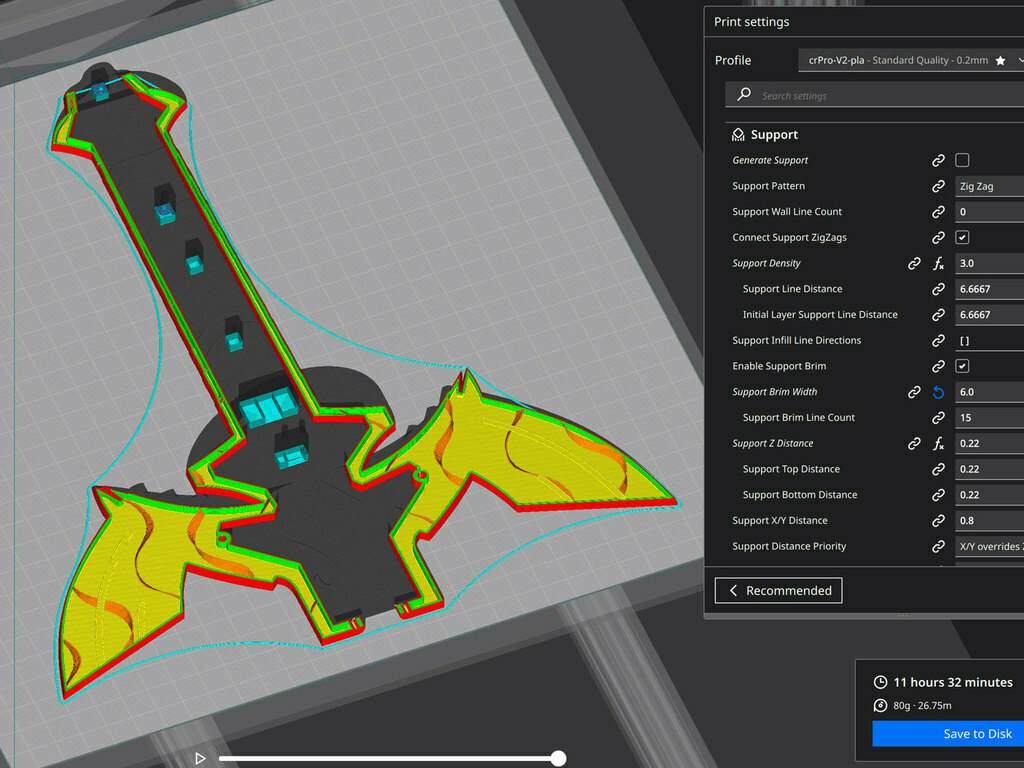Click the star icon in the profile selector
The width and height of the screenshot is (1024, 768).
pos(1000,61)
